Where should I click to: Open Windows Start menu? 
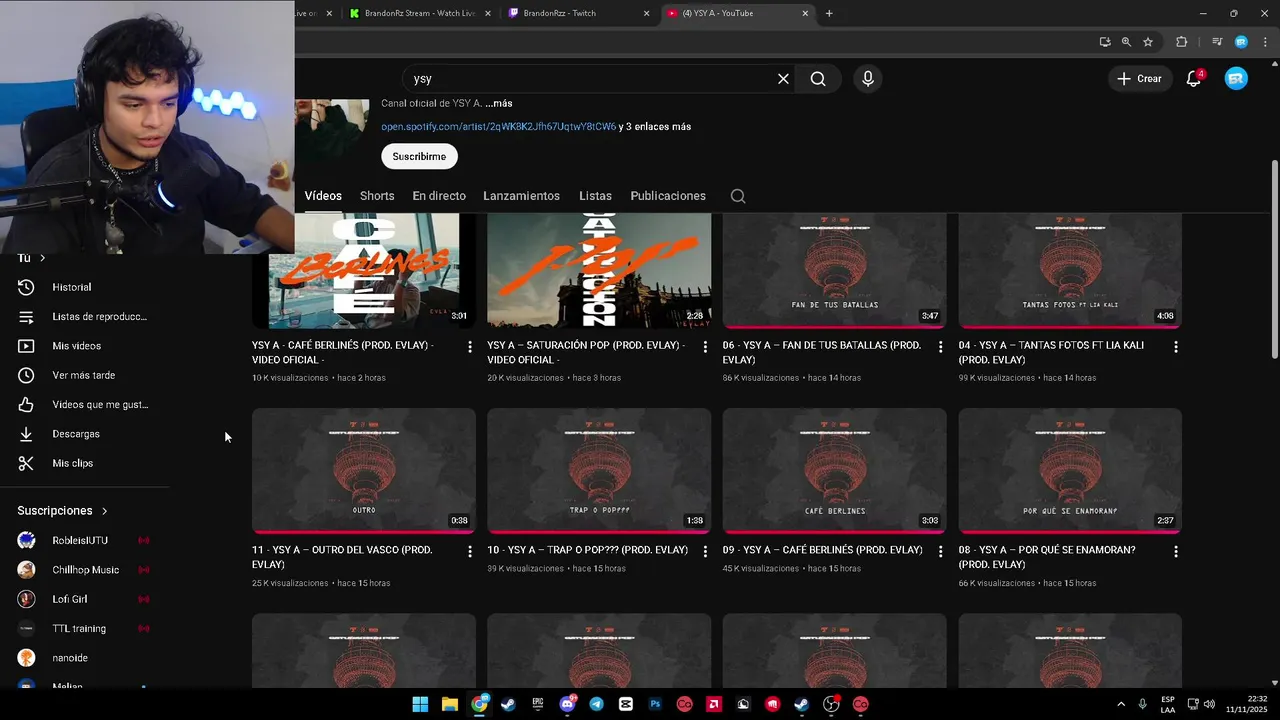(420, 704)
